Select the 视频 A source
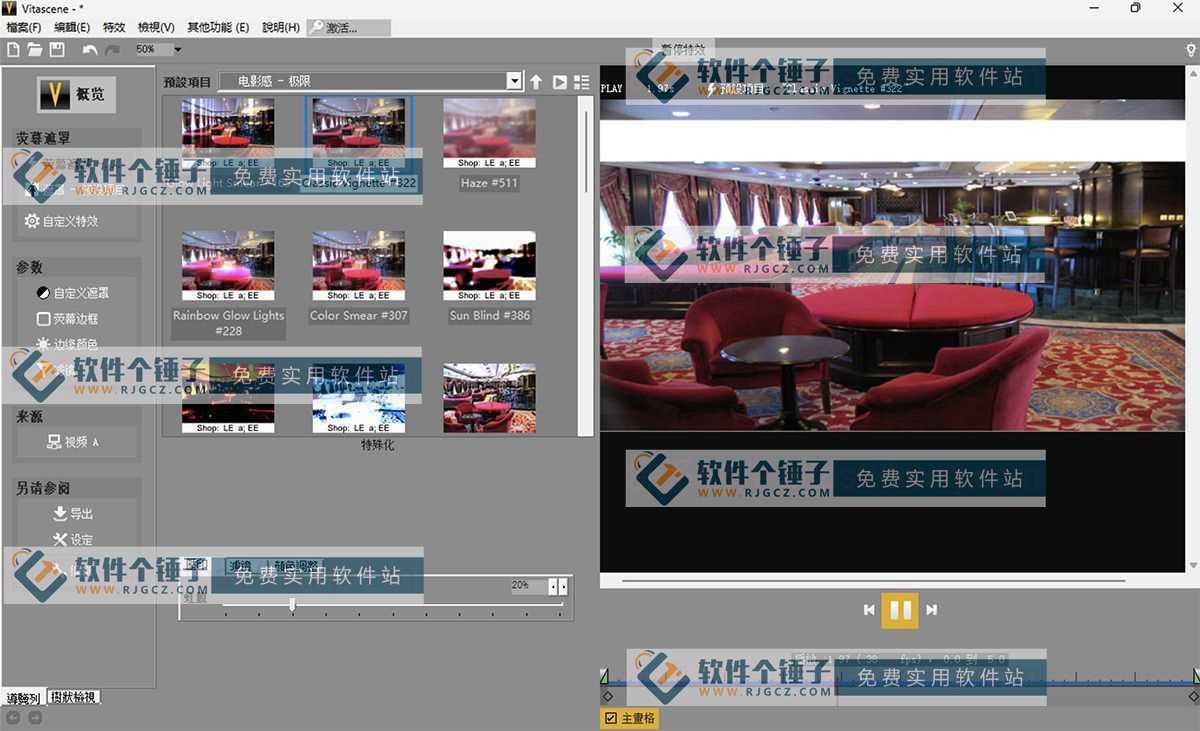This screenshot has height=731, width=1200. tap(74, 442)
